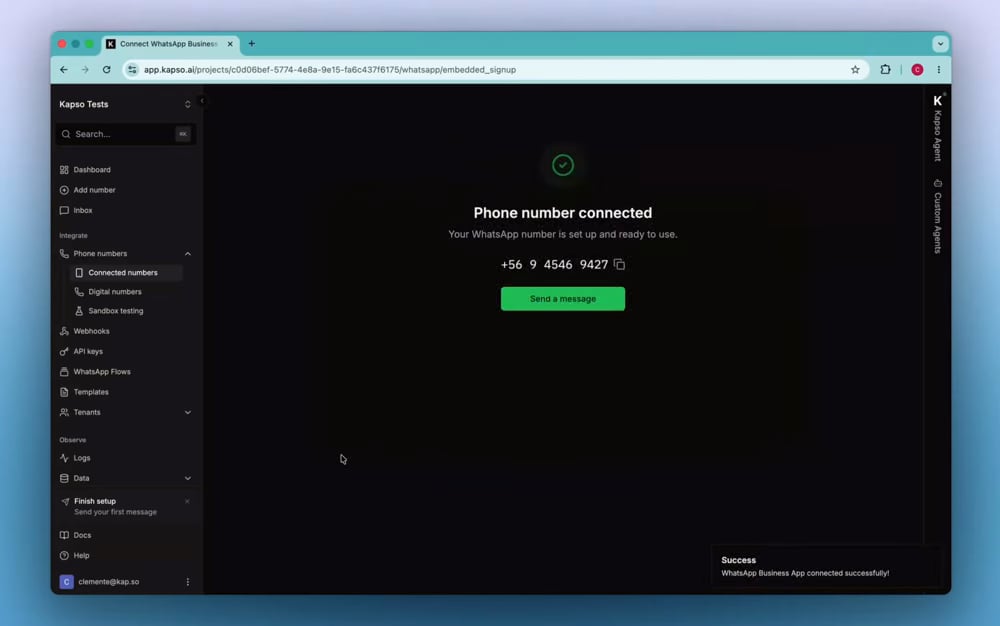Image resolution: width=1000 pixels, height=626 pixels.
Task: Copy the connected phone number
Action: (x=619, y=264)
